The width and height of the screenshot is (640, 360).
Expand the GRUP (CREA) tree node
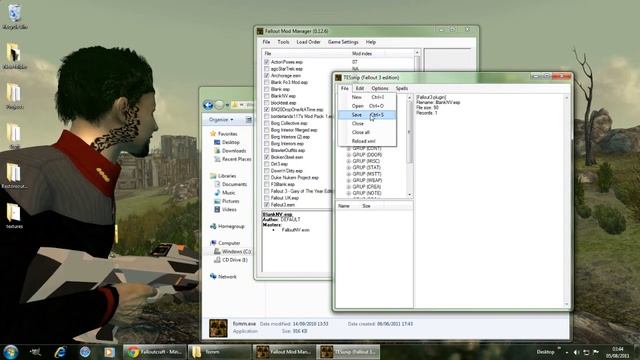(349, 187)
